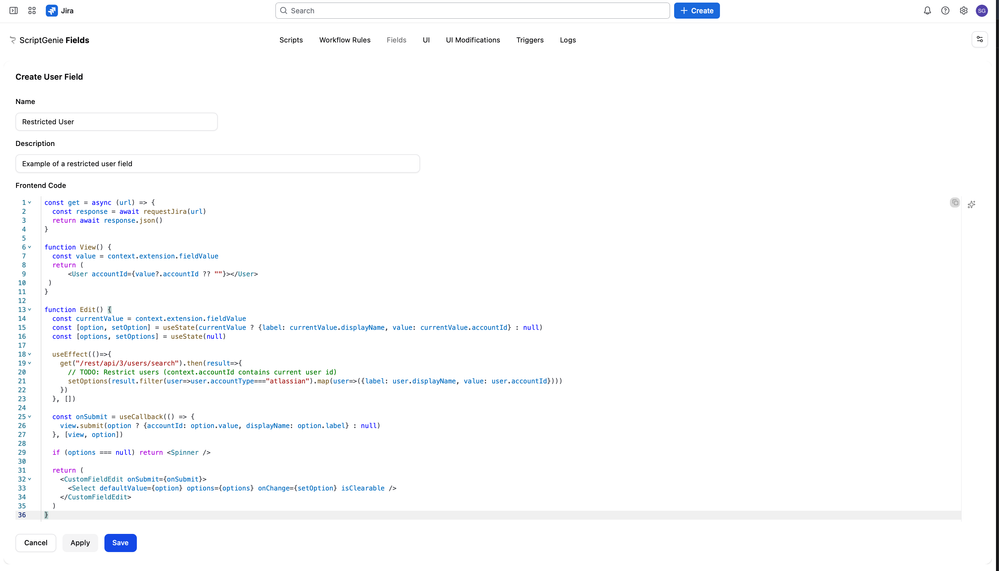999x571 pixels.
Task: Open the settings gear icon
Action: 963,11
